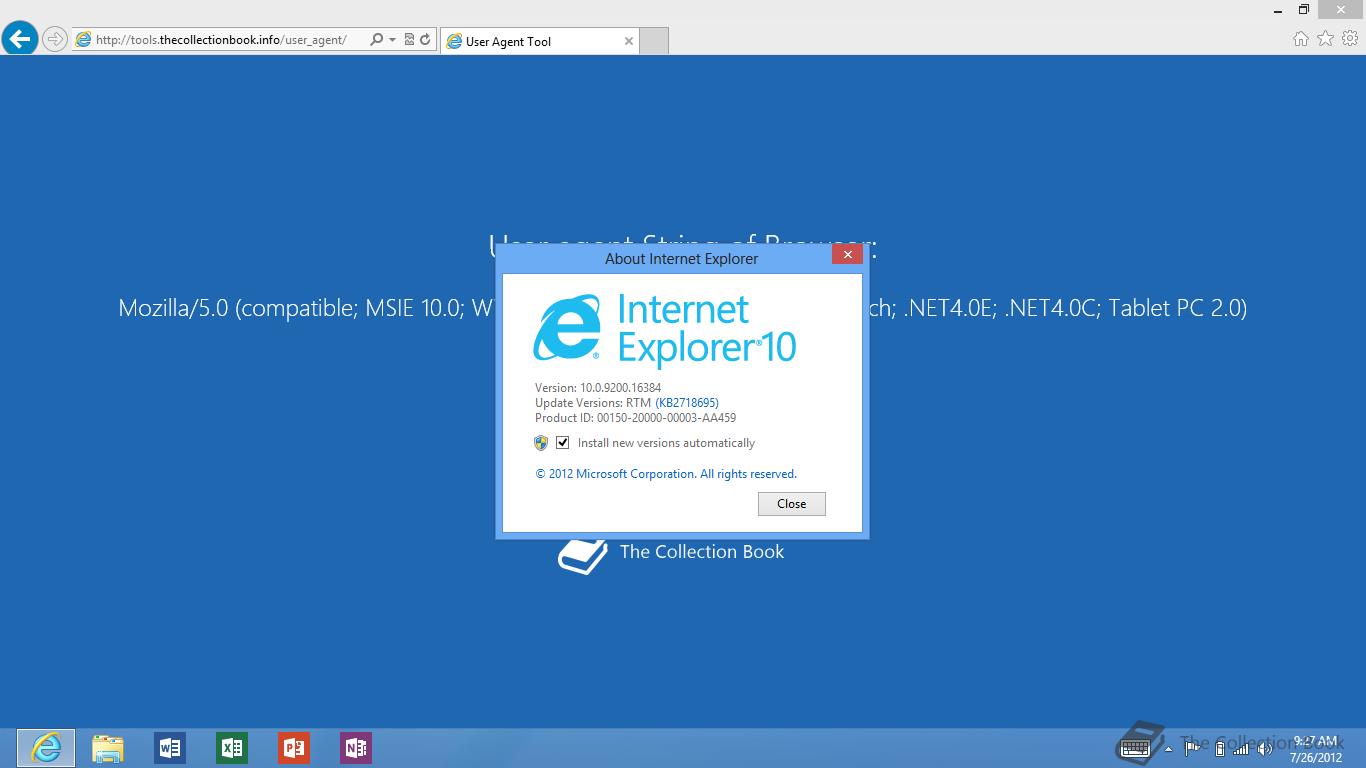Click the battery status tray icon

click(1219, 748)
